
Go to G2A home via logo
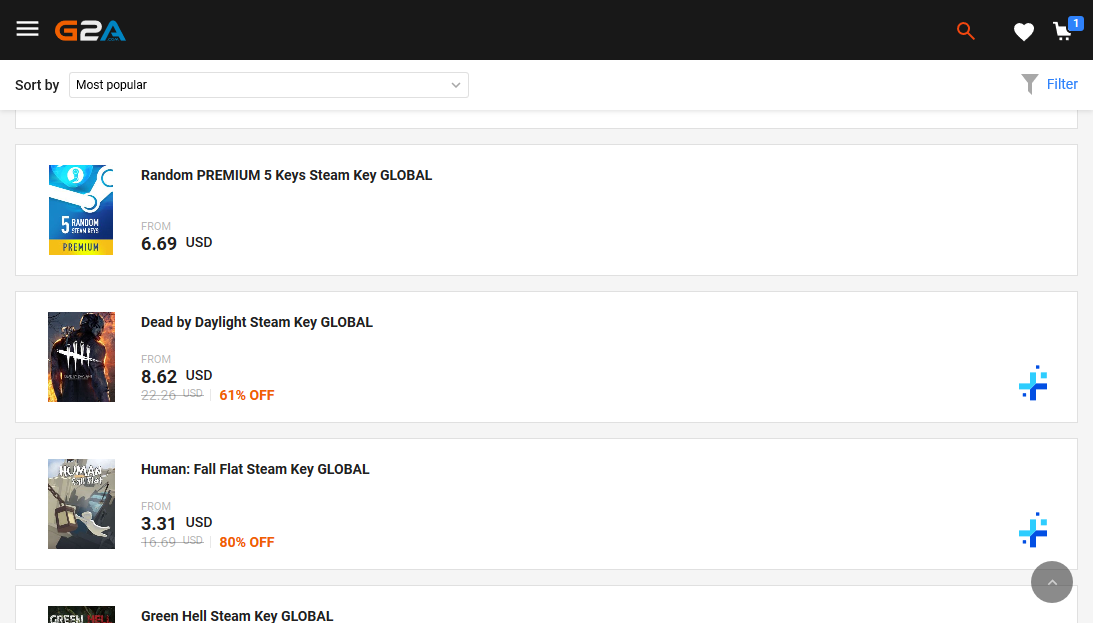90,31
